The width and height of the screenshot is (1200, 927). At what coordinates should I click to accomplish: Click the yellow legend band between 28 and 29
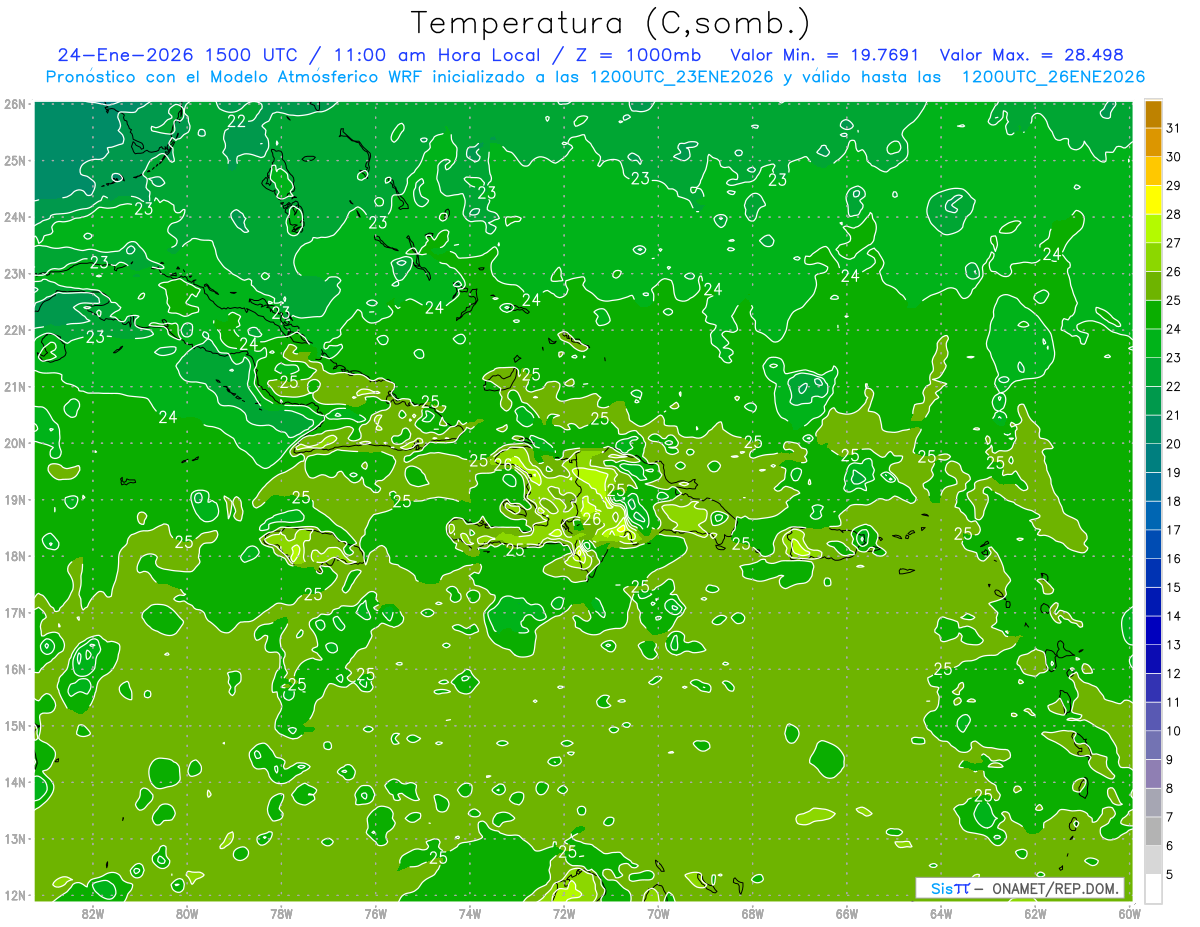tap(1153, 199)
